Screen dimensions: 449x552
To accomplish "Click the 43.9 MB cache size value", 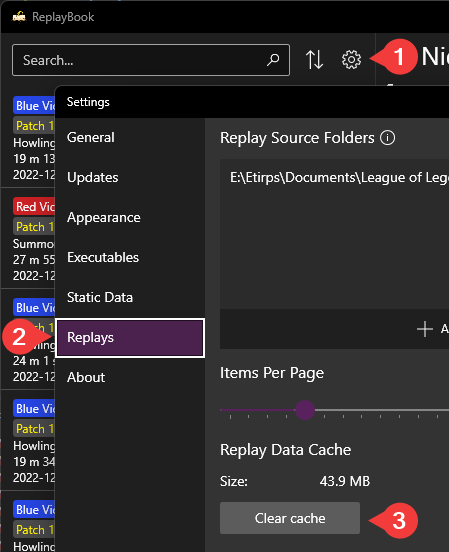I will 345,481.
